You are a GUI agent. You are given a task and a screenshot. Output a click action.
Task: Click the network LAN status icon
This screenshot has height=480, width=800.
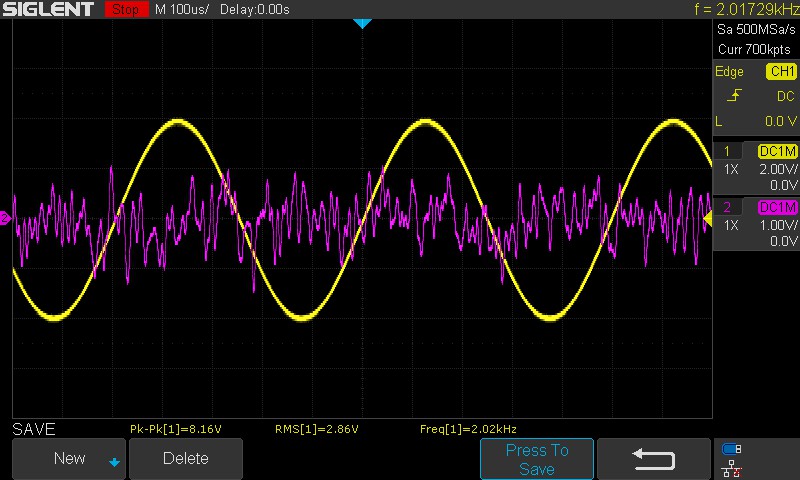732,468
